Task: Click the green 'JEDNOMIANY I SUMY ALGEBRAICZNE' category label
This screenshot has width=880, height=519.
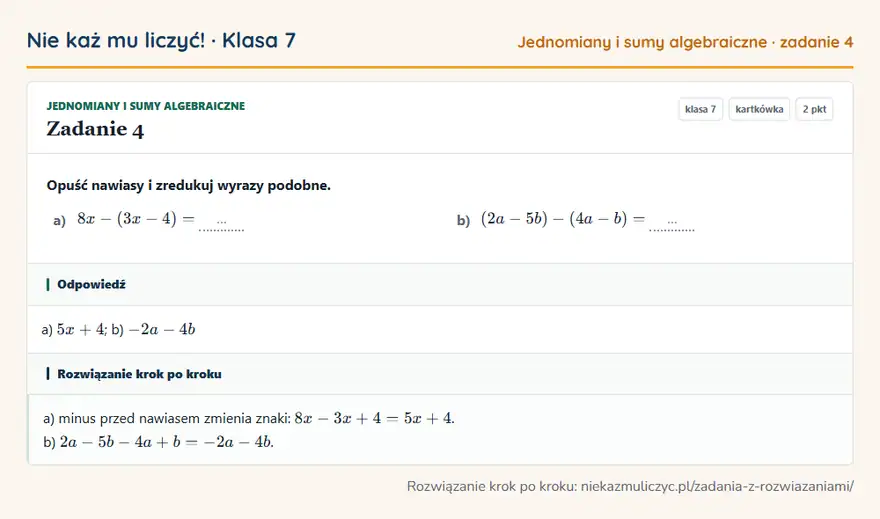Action: click(x=146, y=106)
